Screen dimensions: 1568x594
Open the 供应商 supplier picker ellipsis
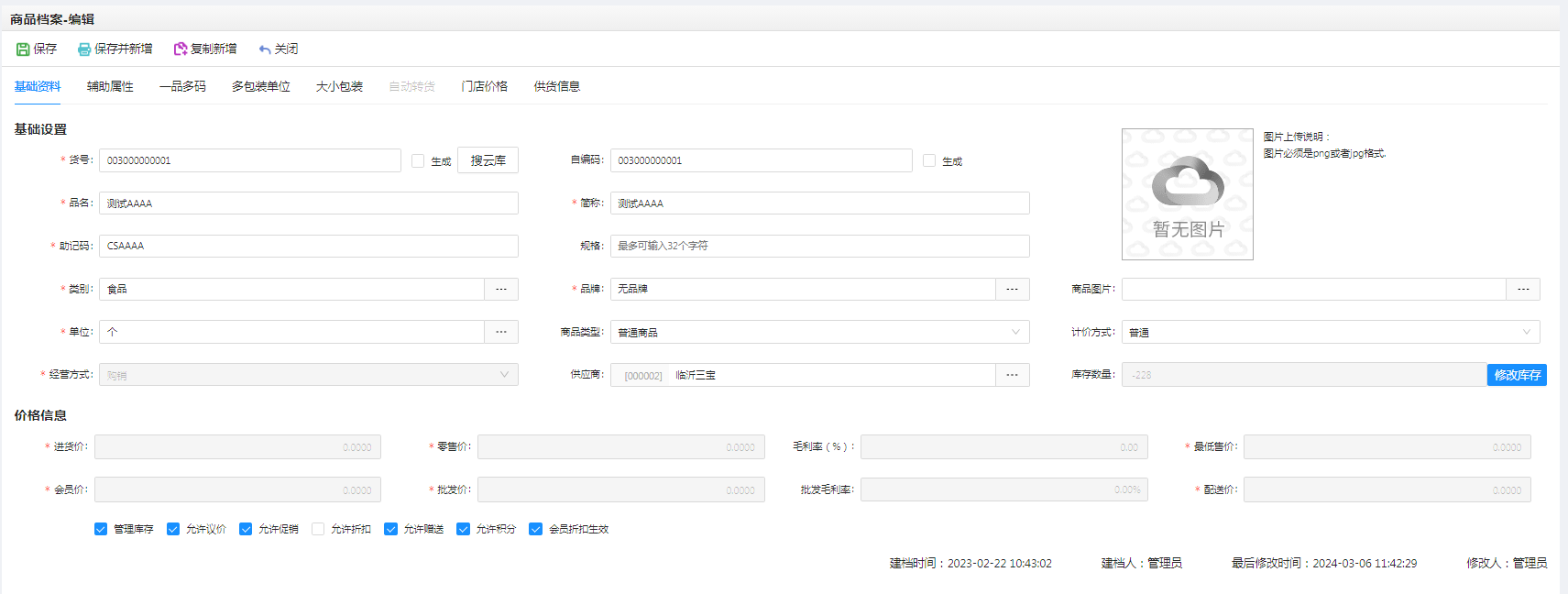coord(1013,375)
